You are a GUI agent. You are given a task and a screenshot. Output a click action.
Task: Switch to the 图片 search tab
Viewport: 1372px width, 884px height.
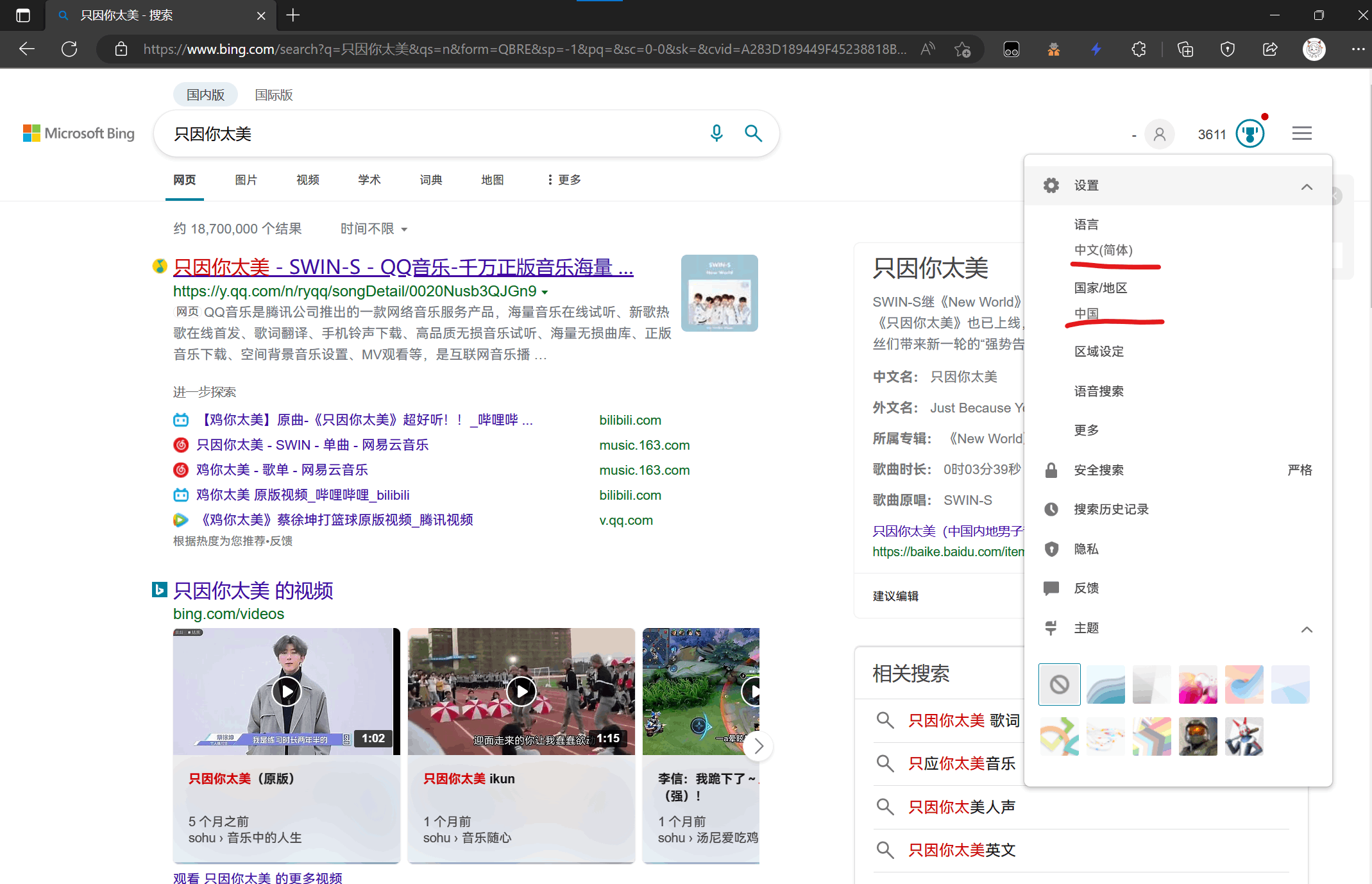tap(246, 180)
